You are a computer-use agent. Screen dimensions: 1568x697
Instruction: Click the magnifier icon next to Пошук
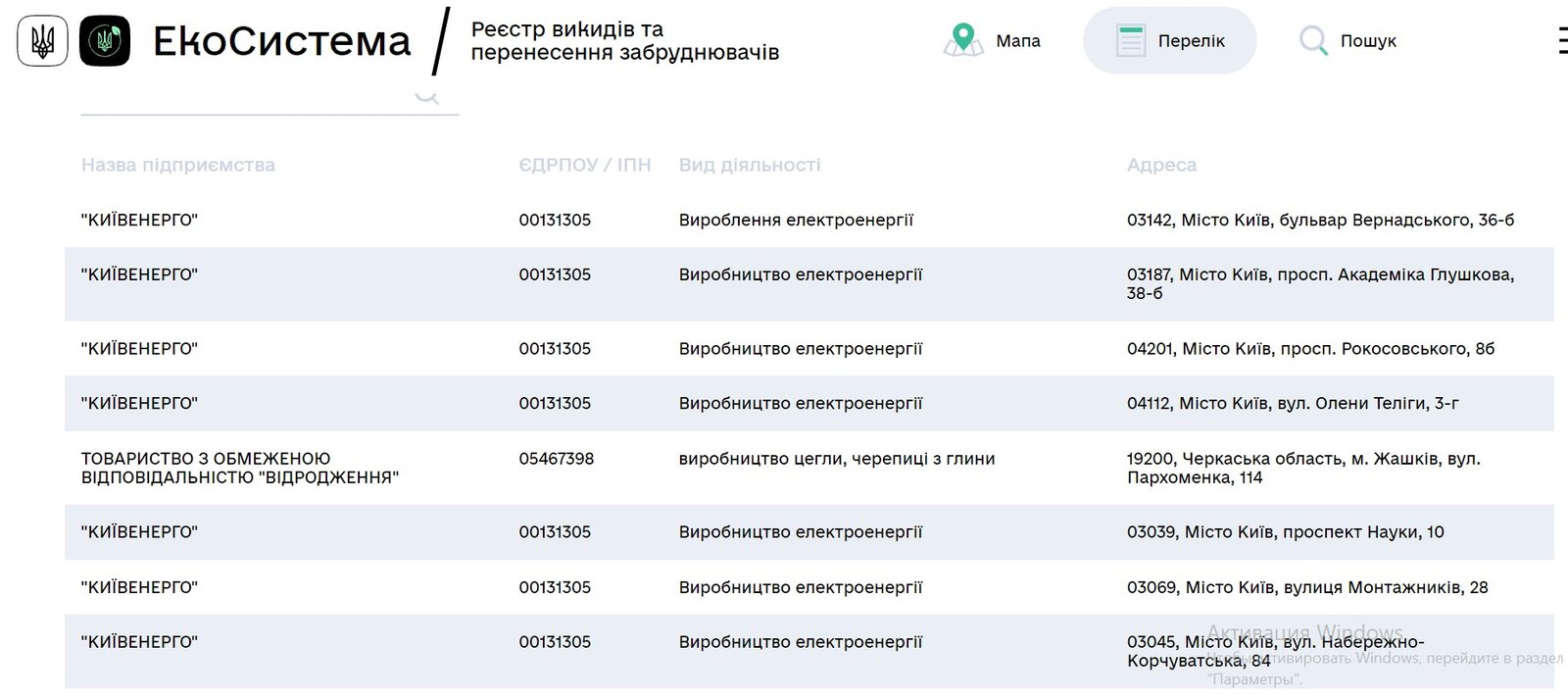[x=1311, y=41]
